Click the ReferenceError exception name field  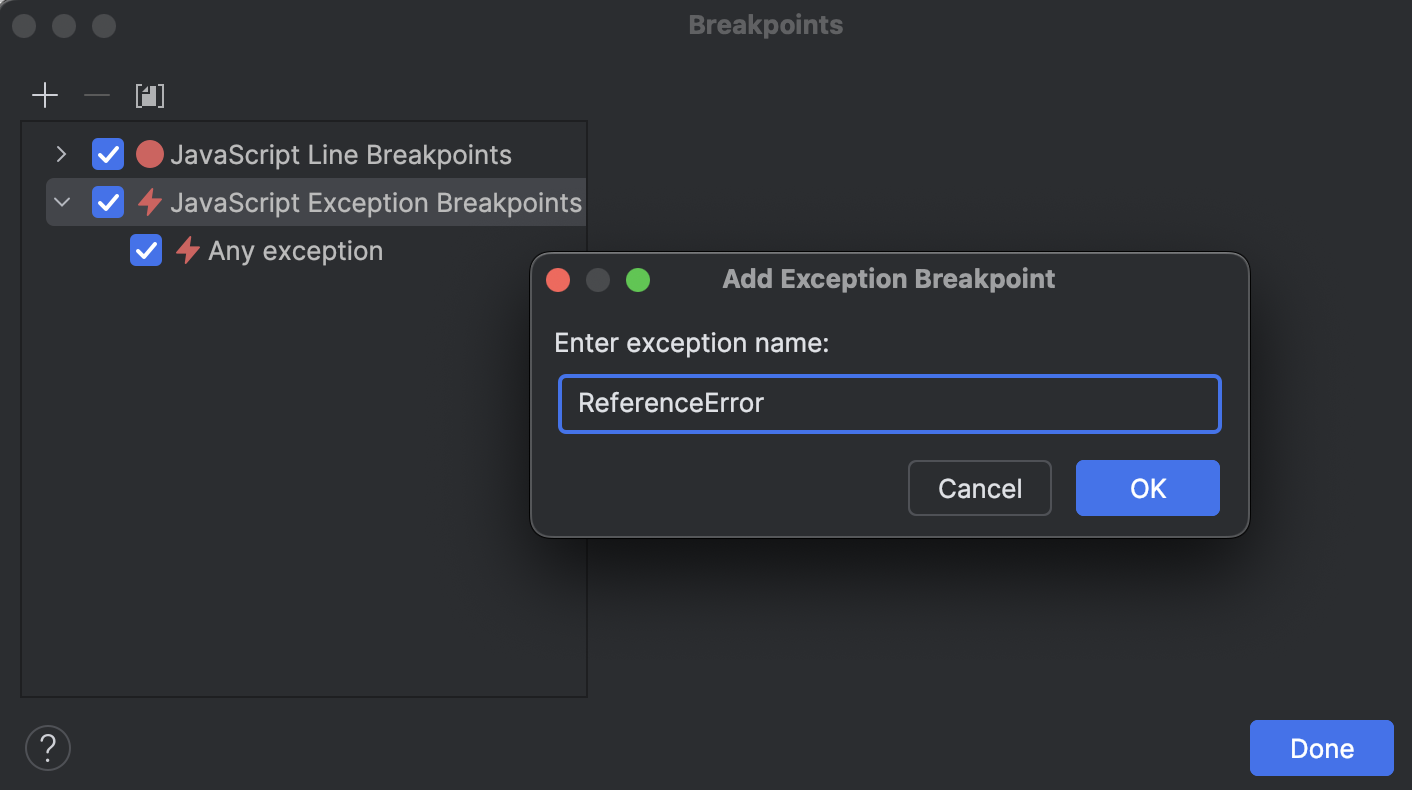click(888, 403)
